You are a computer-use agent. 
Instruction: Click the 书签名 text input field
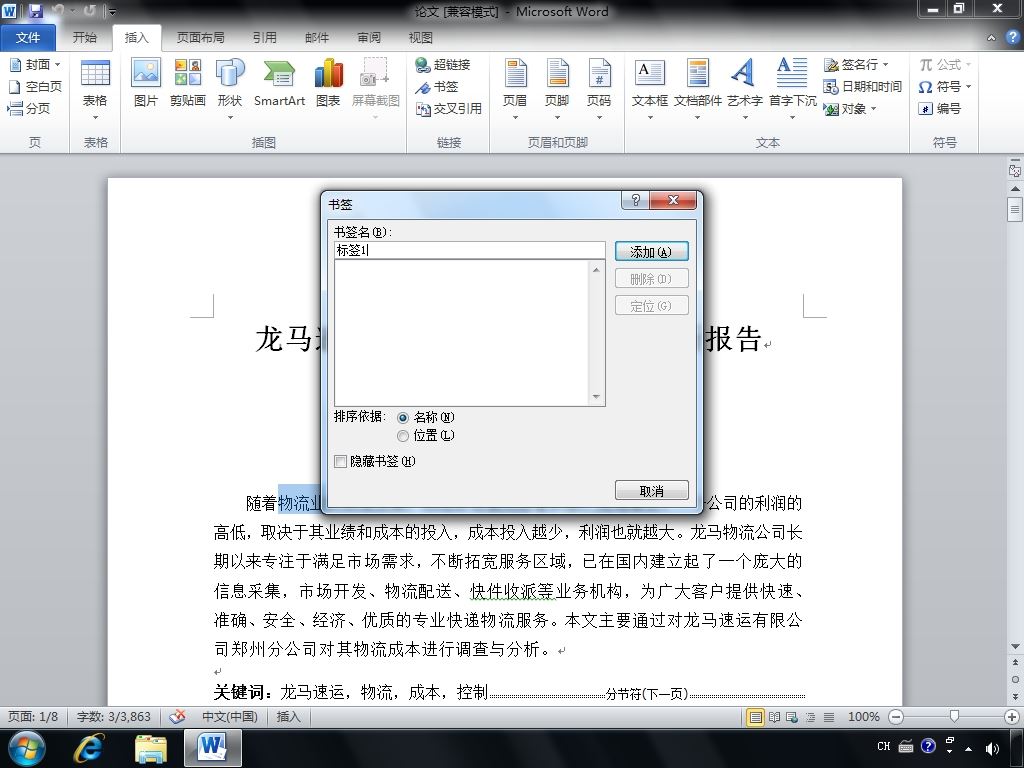pyautogui.click(x=470, y=250)
